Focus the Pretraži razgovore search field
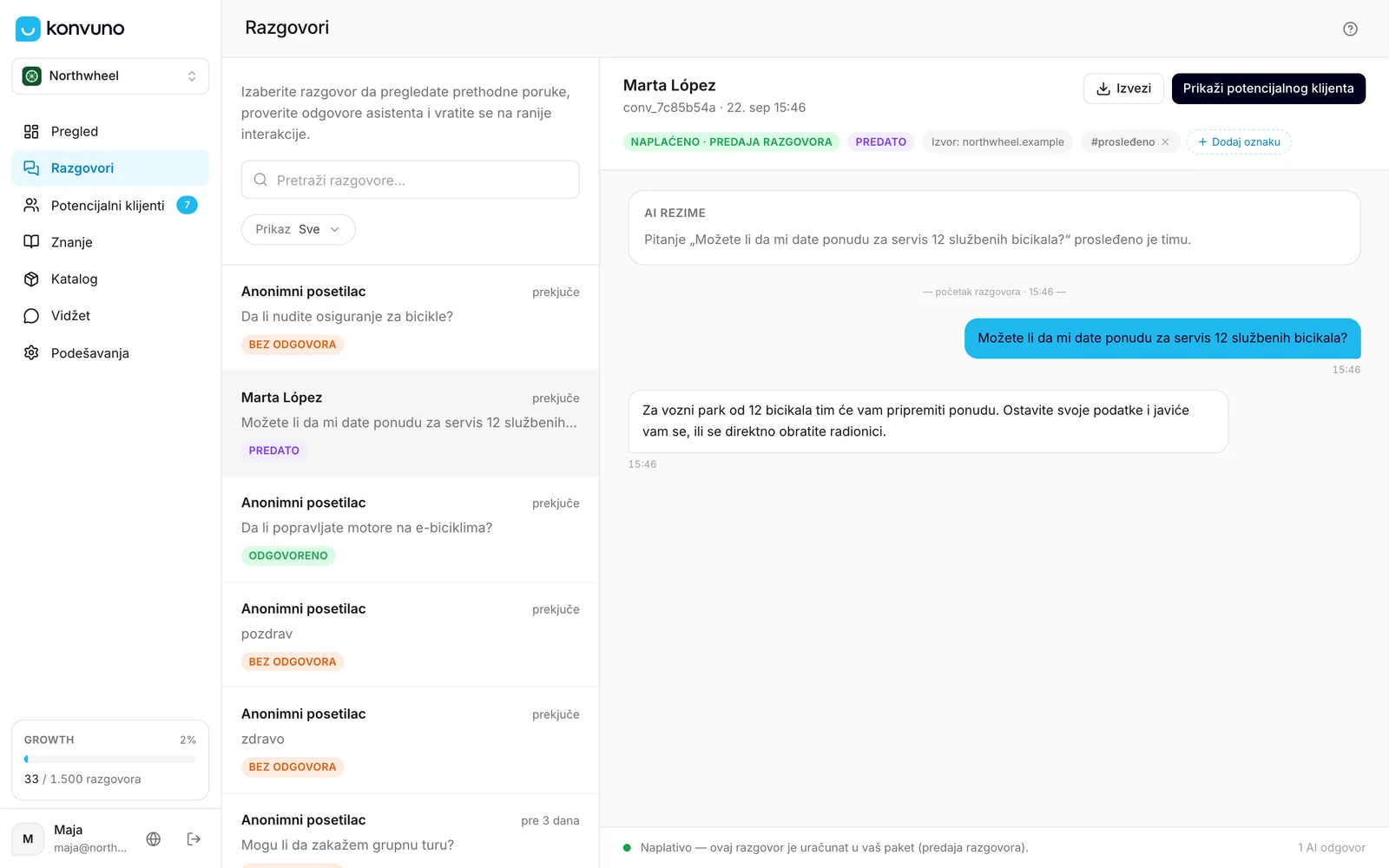Viewport: 1389px width, 868px height. click(x=410, y=180)
